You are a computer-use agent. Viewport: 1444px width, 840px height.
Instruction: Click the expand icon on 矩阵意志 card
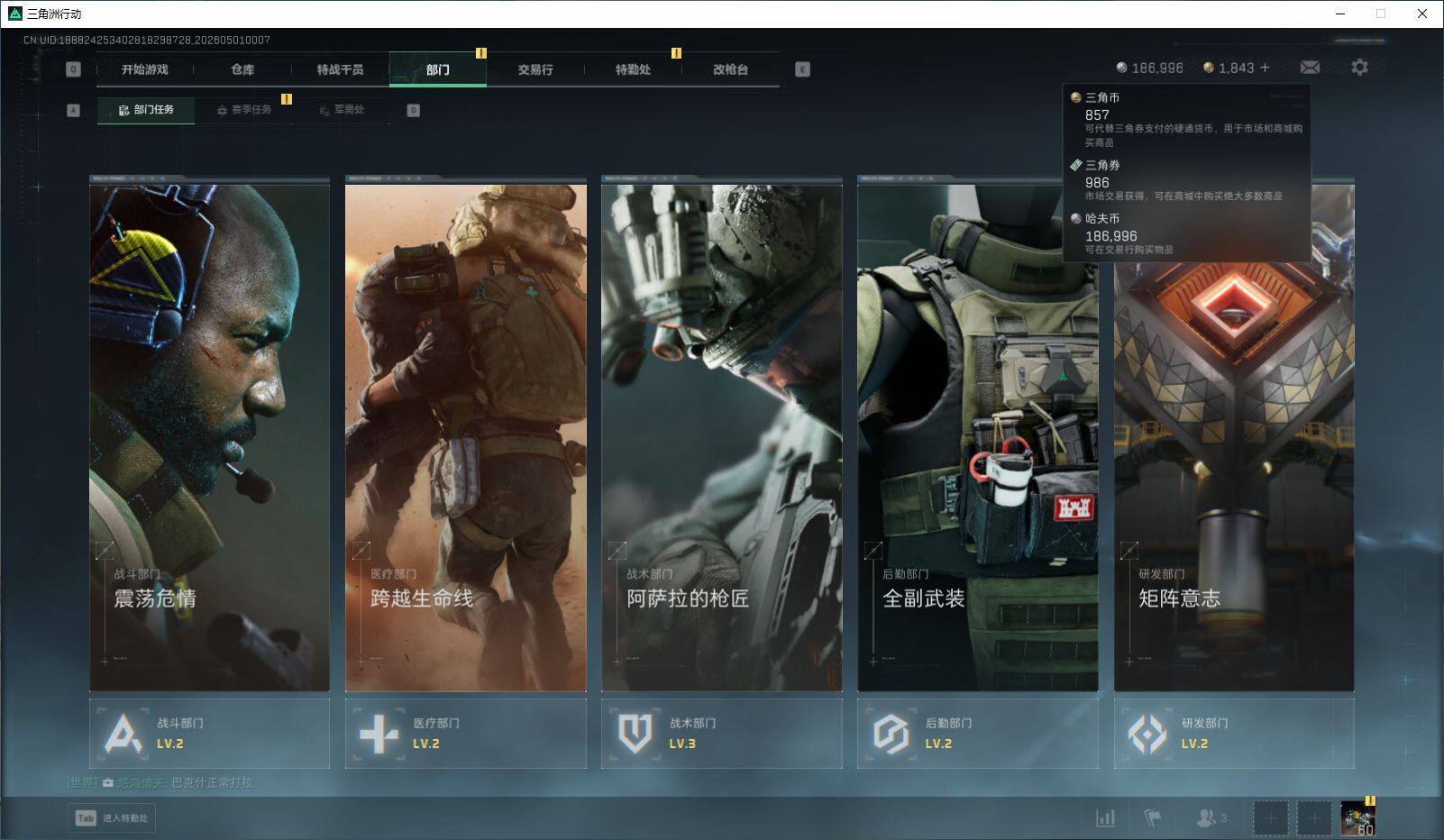click(x=1129, y=550)
